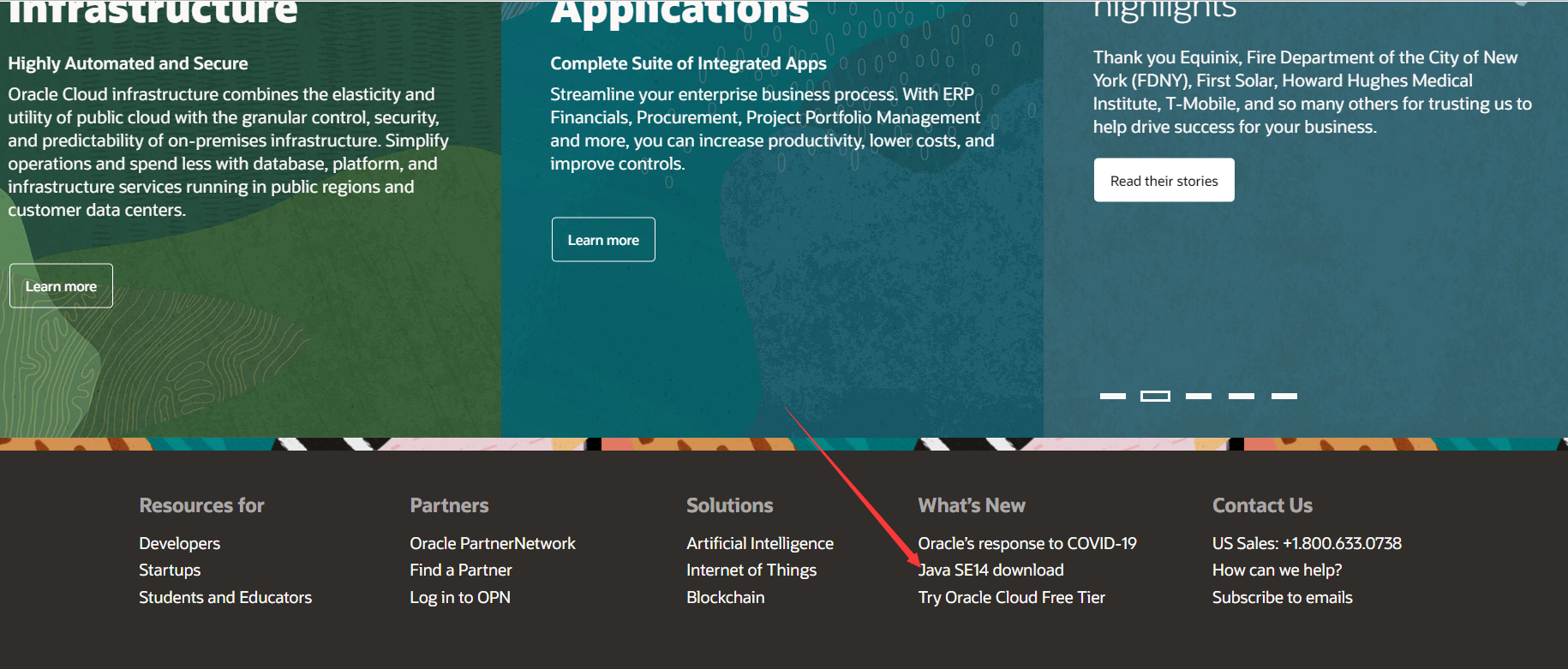
Task: Open Internet of Things link
Action: pyautogui.click(x=751, y=570)
